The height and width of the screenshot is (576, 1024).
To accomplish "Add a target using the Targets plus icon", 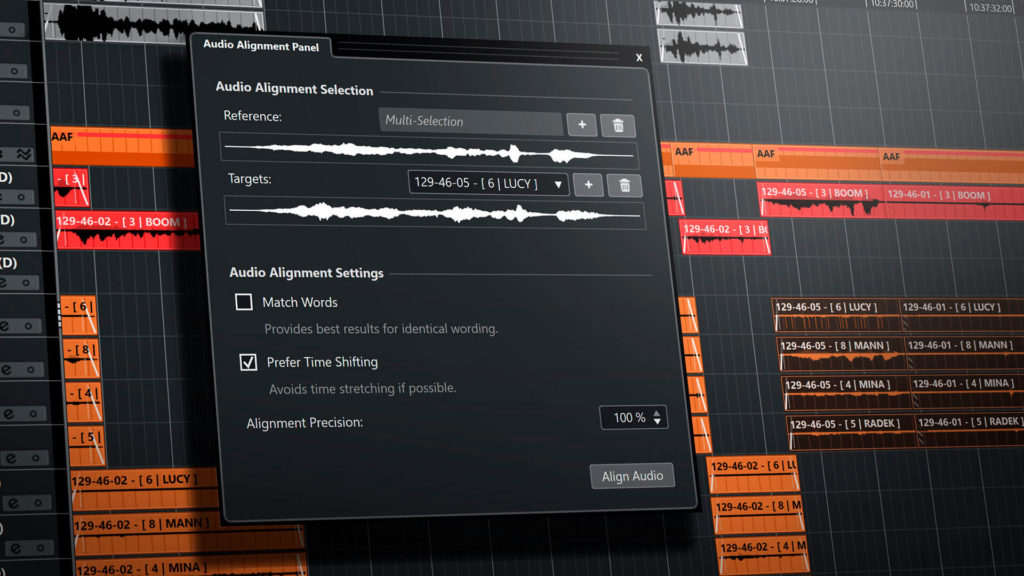I will pos(588,184).
